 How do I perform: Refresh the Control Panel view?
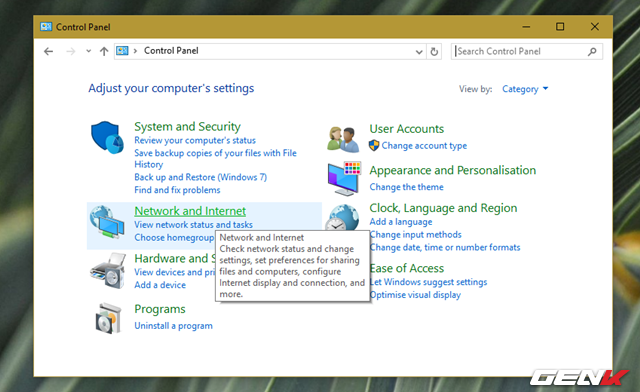(x=434, y=51)
